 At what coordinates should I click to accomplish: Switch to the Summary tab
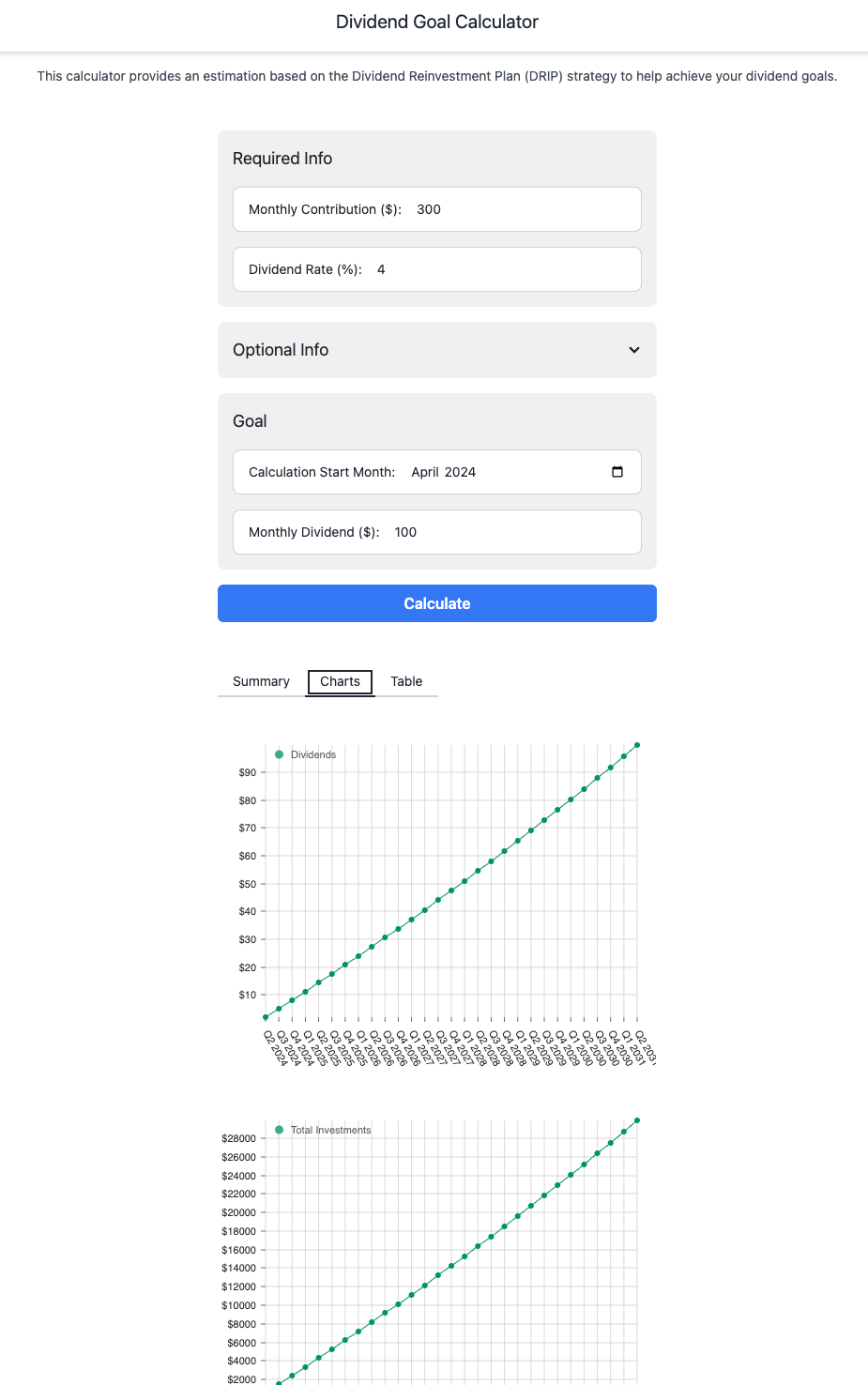[x=261, y=681]
